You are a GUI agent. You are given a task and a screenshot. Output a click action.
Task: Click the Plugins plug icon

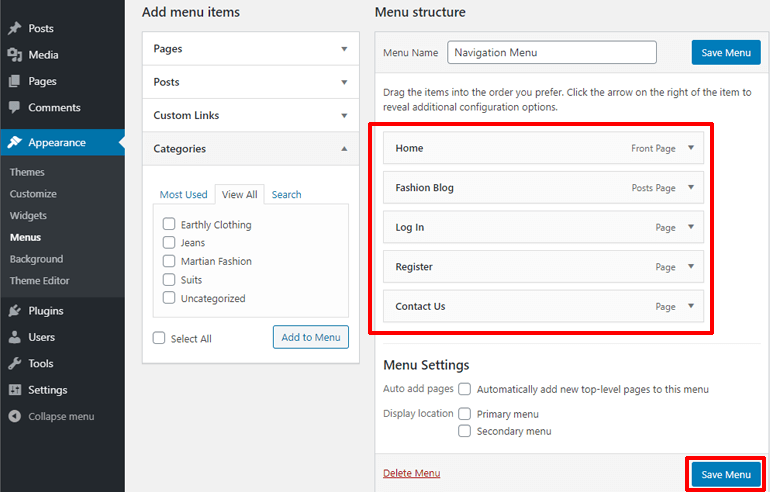point(14,311)
